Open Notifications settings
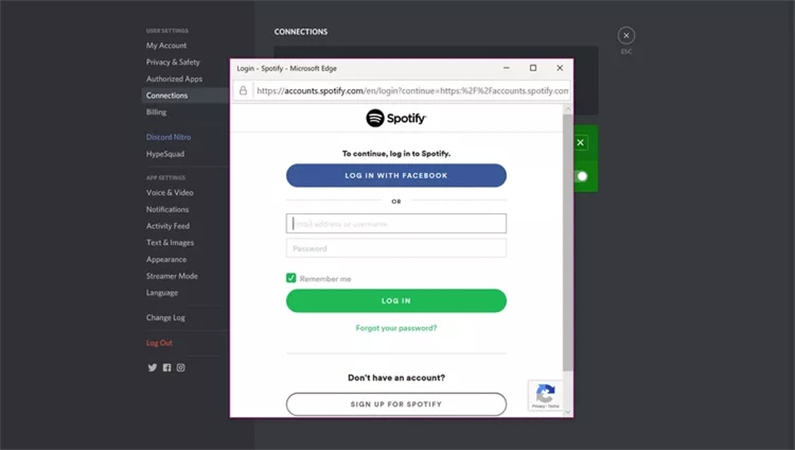 point(167,209)
